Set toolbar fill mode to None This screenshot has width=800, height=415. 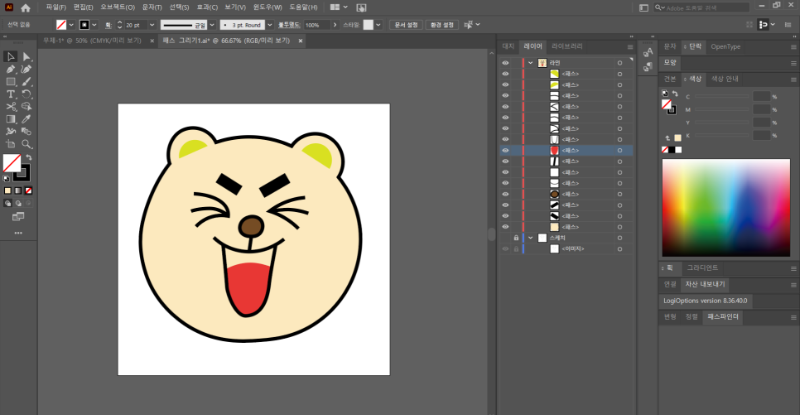point(29,191)
